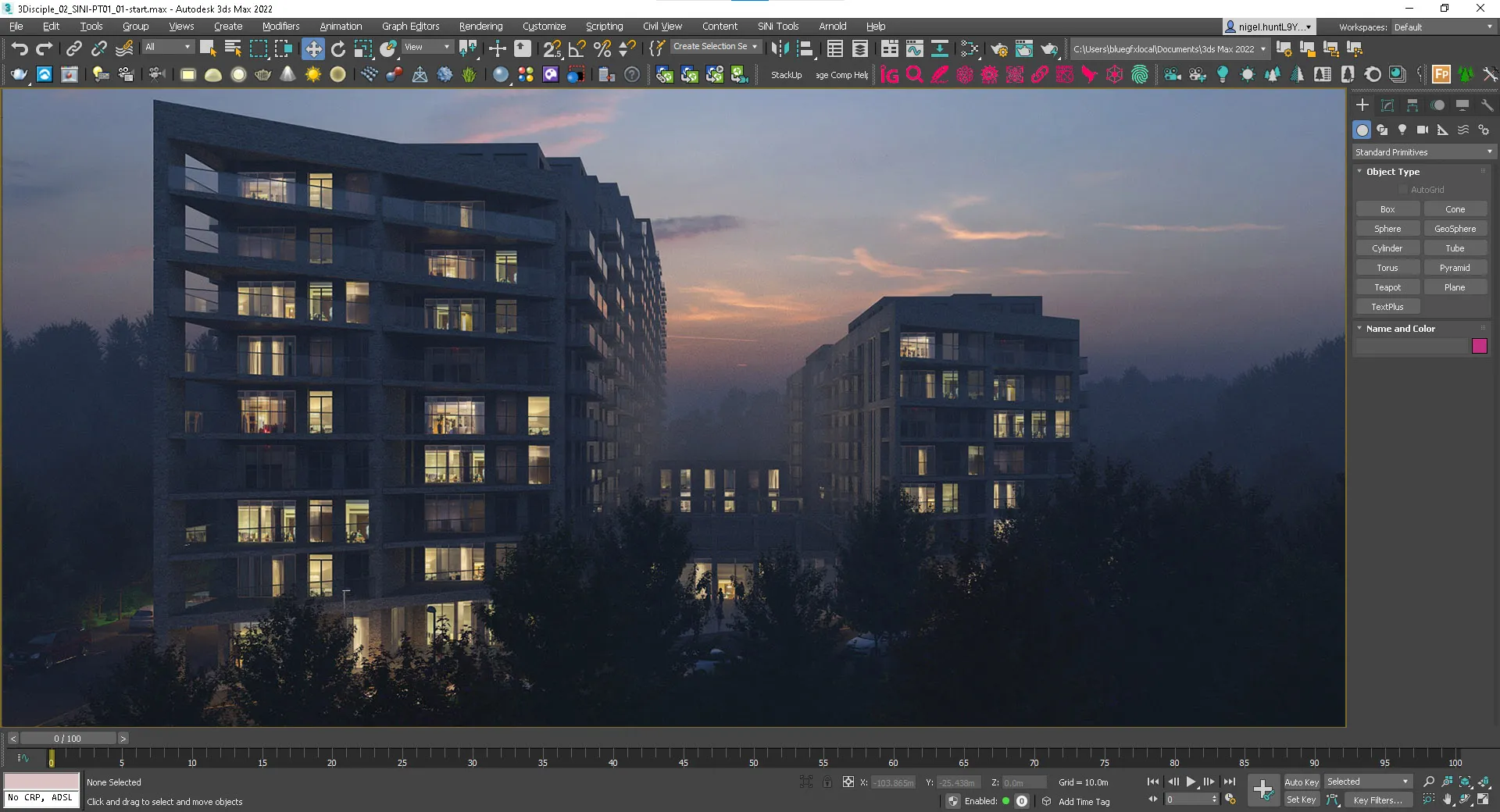Open the Standard Primitives dropdown
This screenshot has width=1500, height=812.
1423,152
